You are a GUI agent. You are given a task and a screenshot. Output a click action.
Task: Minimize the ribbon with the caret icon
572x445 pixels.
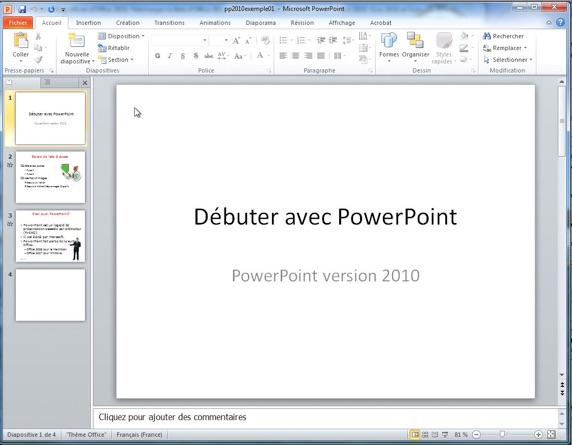click(x=549, y=23)
